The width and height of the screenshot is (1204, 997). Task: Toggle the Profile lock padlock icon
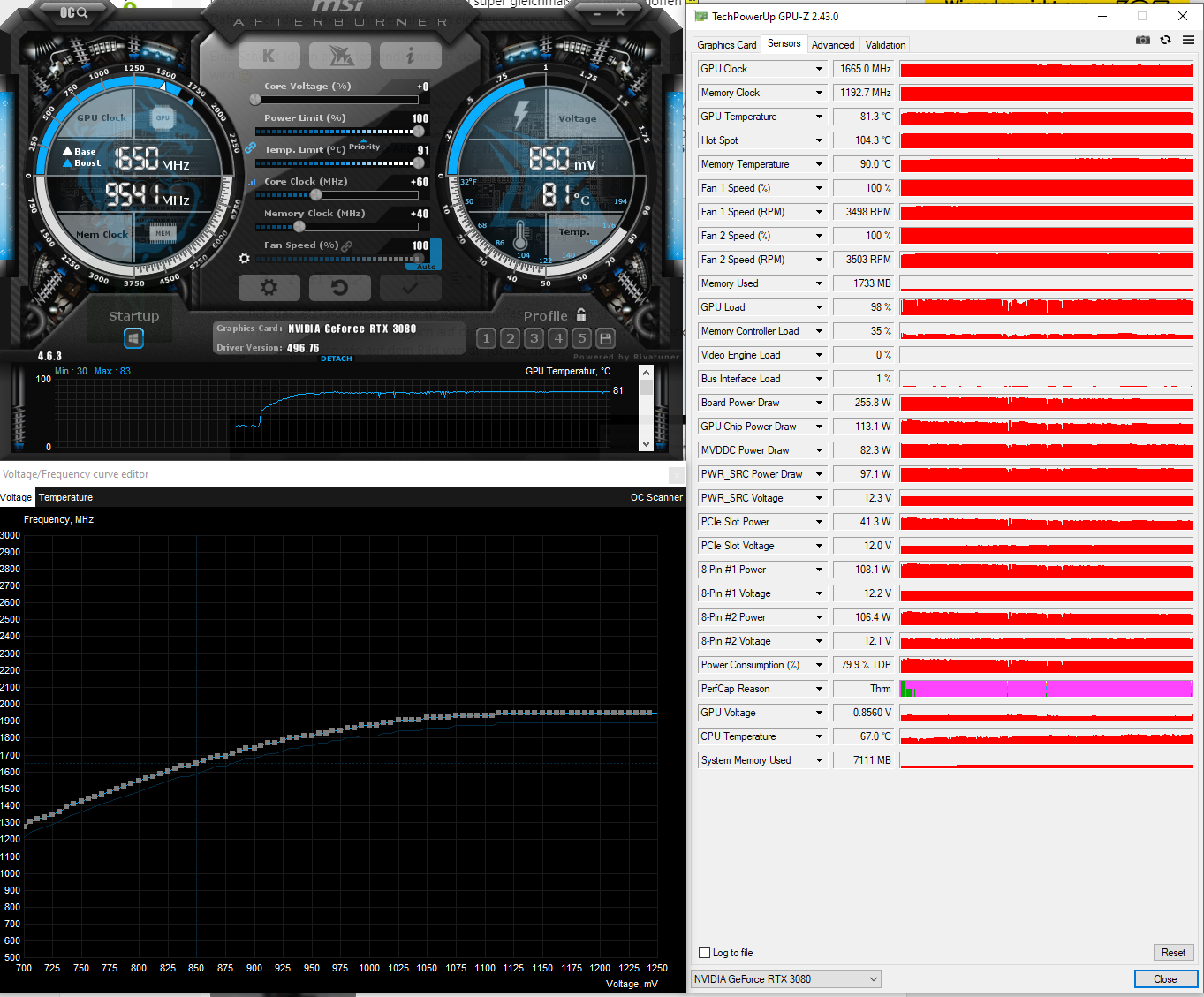(x=581, y=314)
